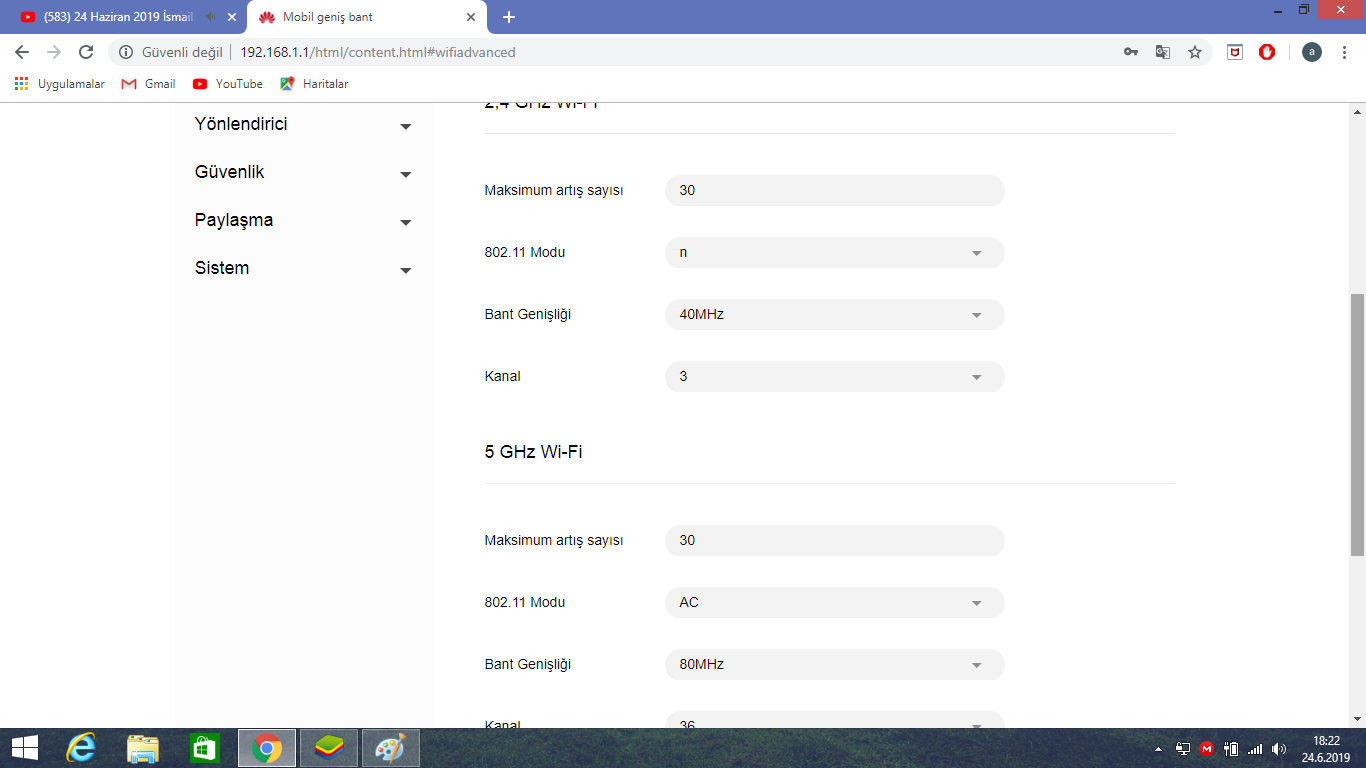Click 5 GHz Maksimum artış sayısı field
Screen dimensions: 1366x768
[x=834, y=541]
